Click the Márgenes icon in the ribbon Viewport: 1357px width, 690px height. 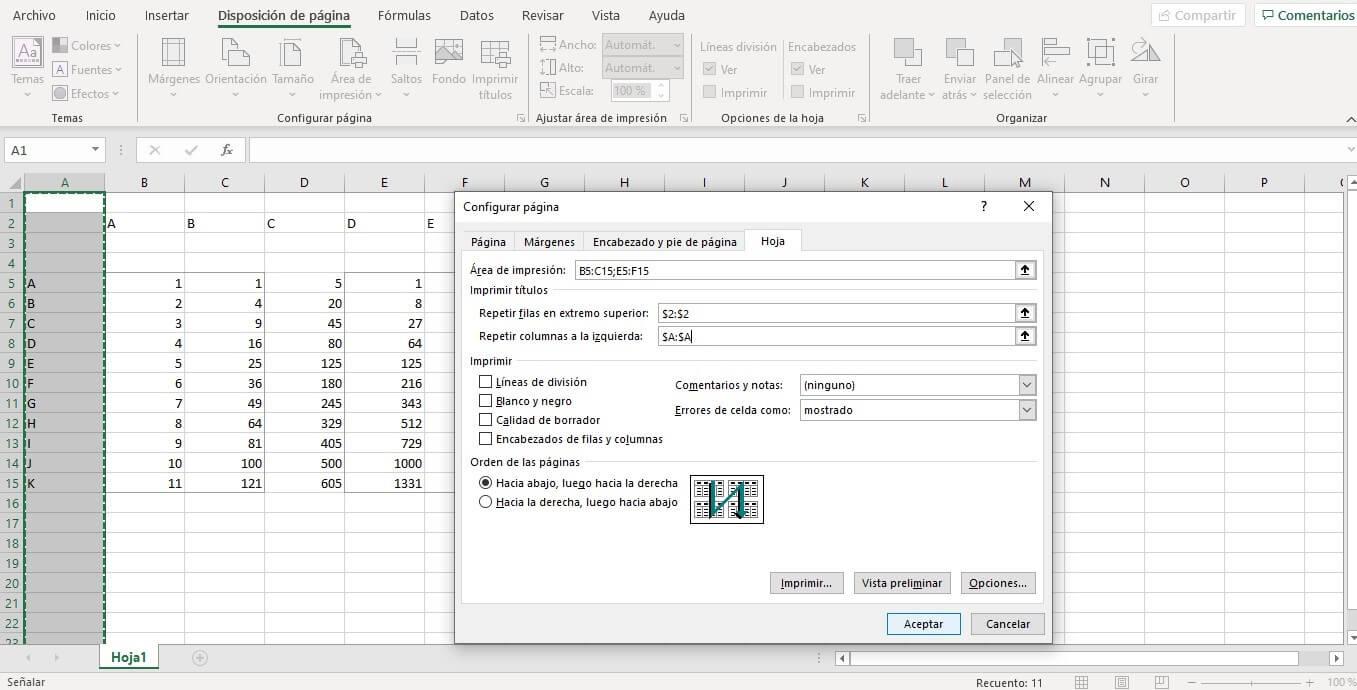[x=173, y=54]
